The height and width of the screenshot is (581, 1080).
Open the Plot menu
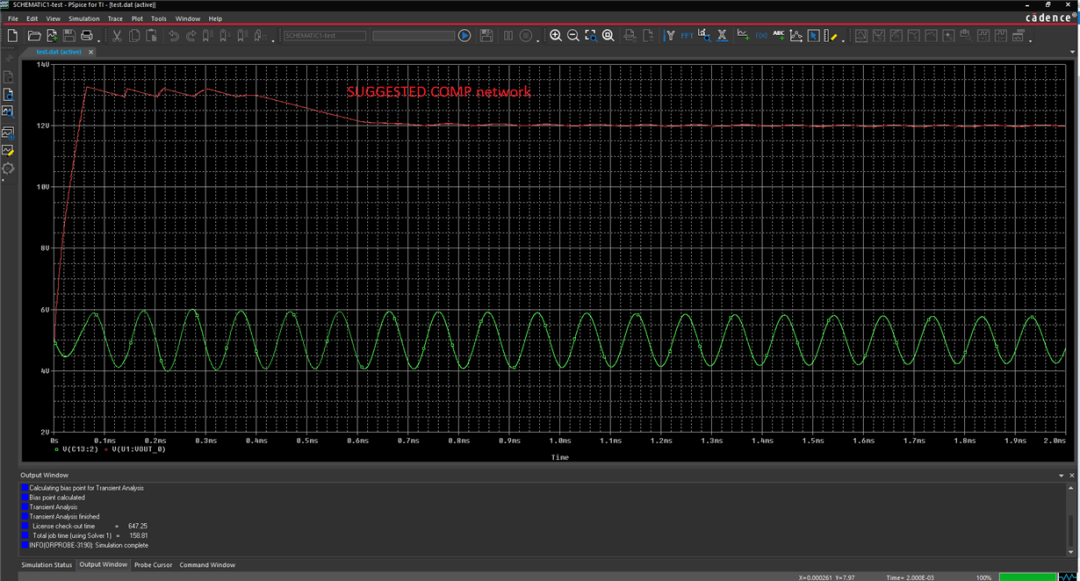tap(137, 19)
